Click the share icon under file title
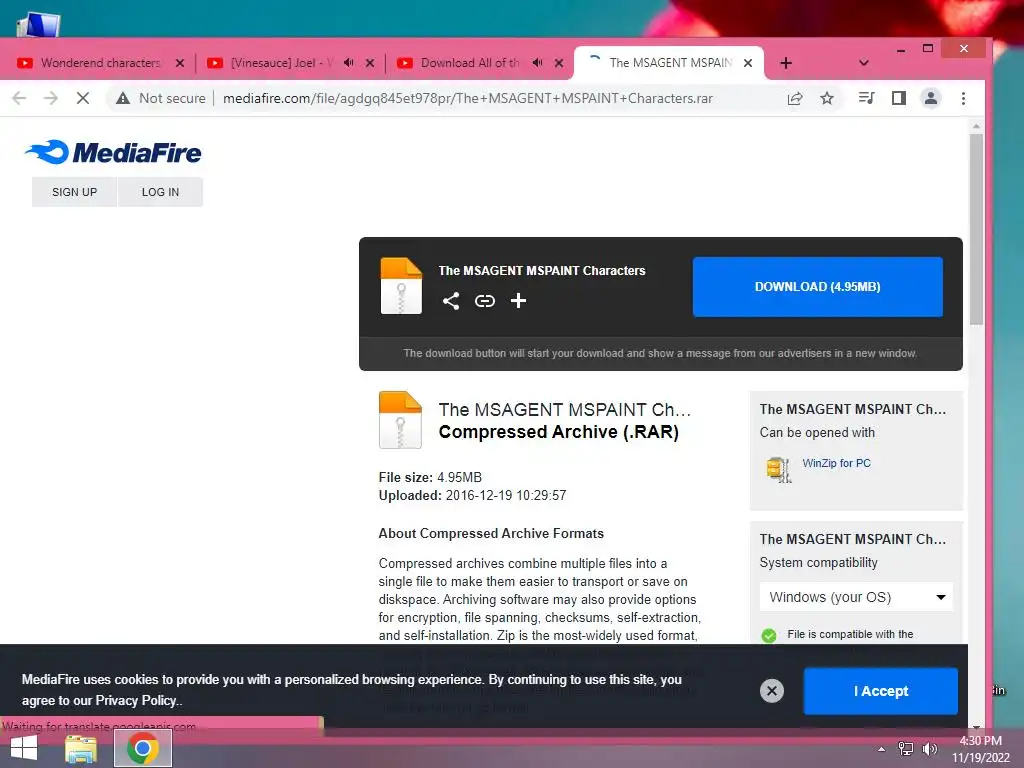Image resolution: width=1024 pixels, height=768 pixels. (x=451, y=300)
